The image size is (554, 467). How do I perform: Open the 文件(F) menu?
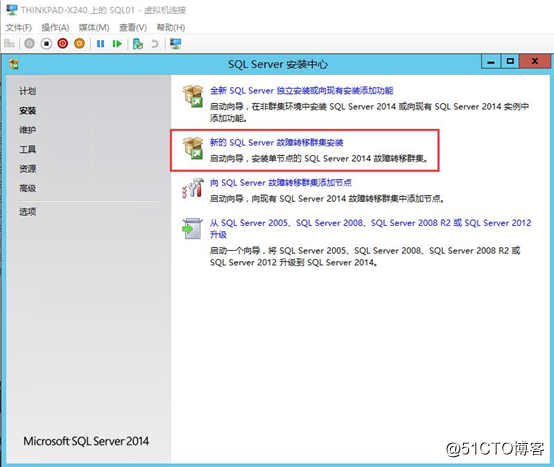pyautogui.click(x=19, y=28)
